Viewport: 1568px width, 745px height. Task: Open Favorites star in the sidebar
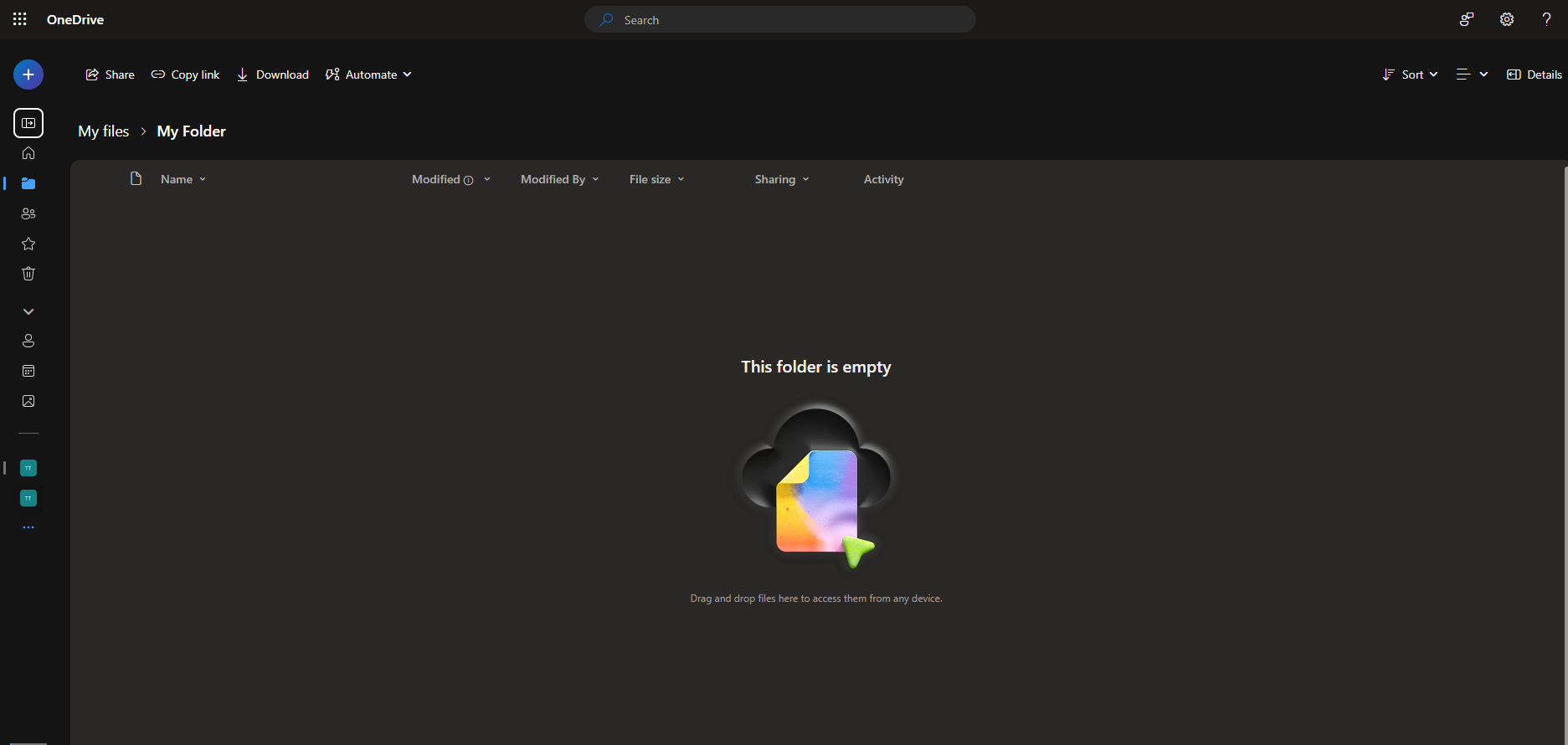point(28,244)
